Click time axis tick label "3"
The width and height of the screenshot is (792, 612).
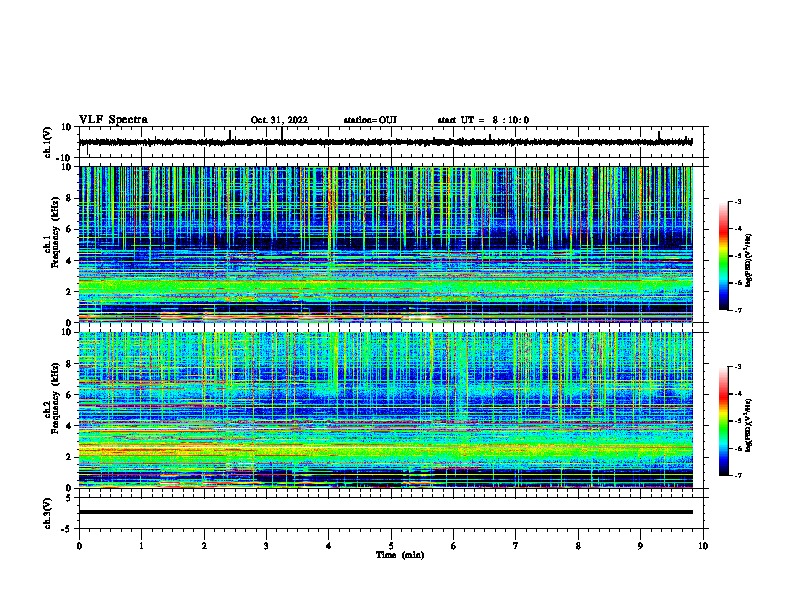[x=266, y=546]
